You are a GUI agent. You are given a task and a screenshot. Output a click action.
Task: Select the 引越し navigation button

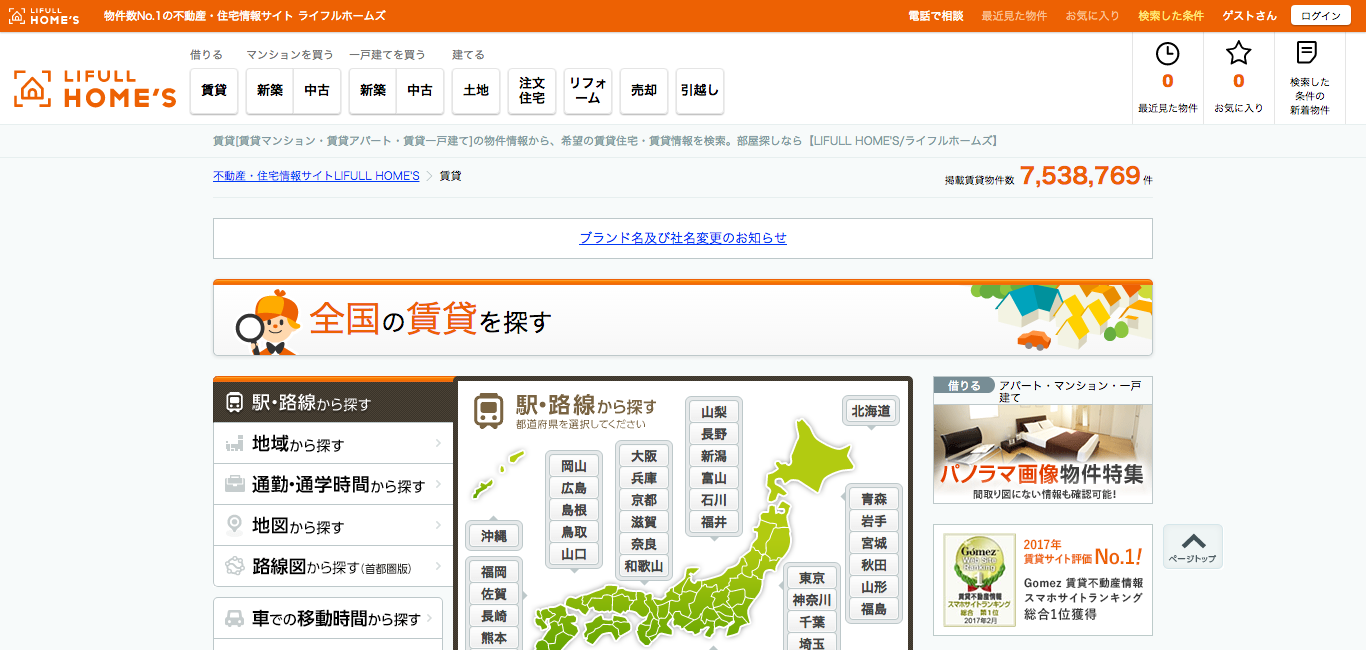point(700,90)
